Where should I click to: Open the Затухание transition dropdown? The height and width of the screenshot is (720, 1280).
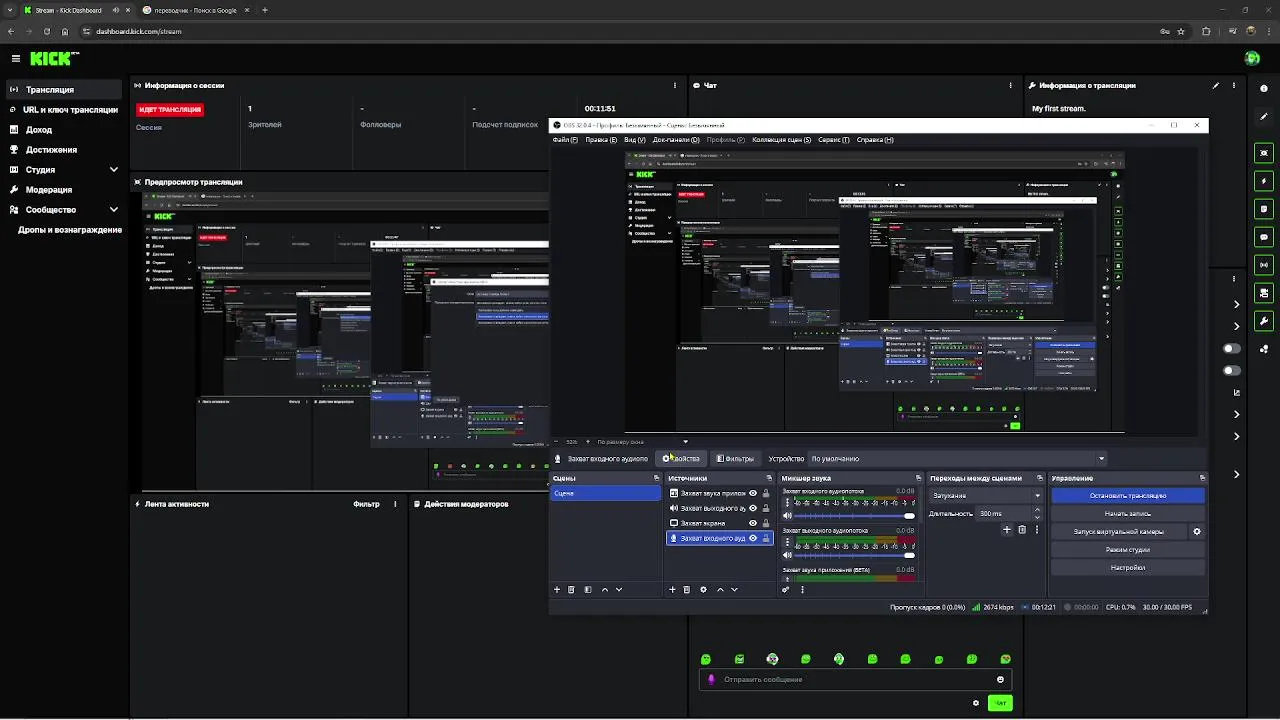point(986,496)
